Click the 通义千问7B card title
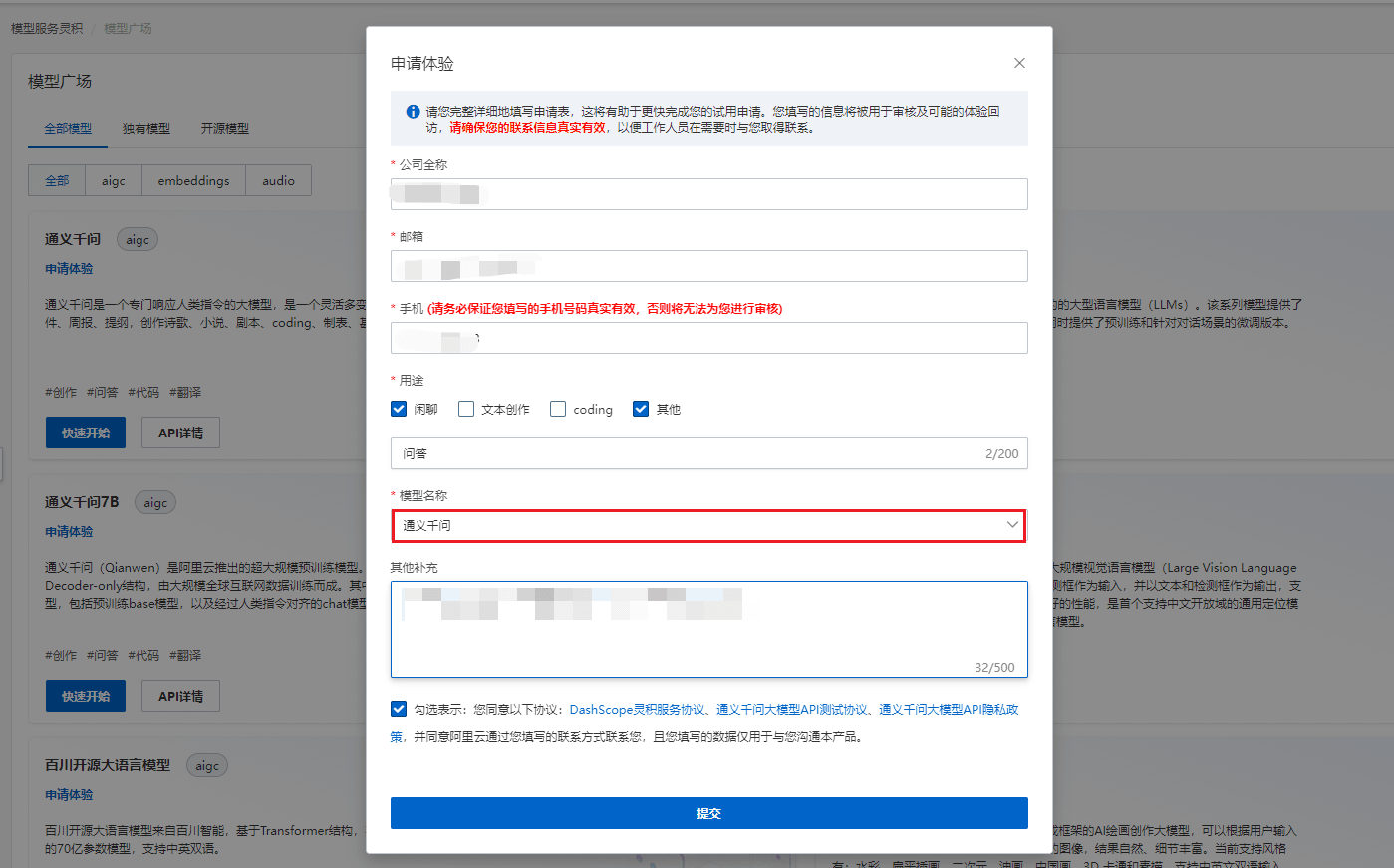The image size is (1394, 868). click(82, 502)
